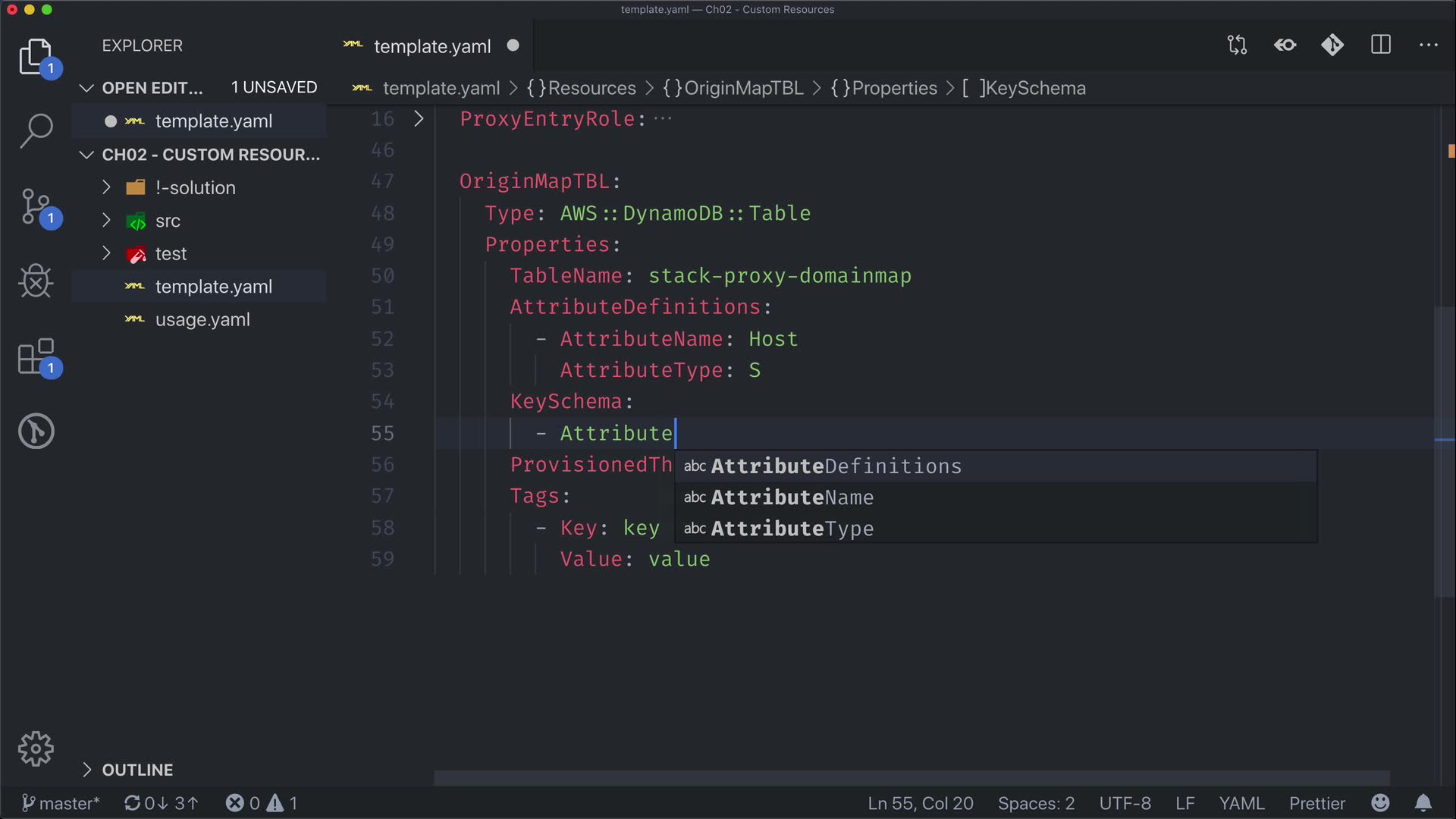Open the Manage gear icon
Image resolution: width=1456 pixels, height=819 pixels.
click(36, 749)
